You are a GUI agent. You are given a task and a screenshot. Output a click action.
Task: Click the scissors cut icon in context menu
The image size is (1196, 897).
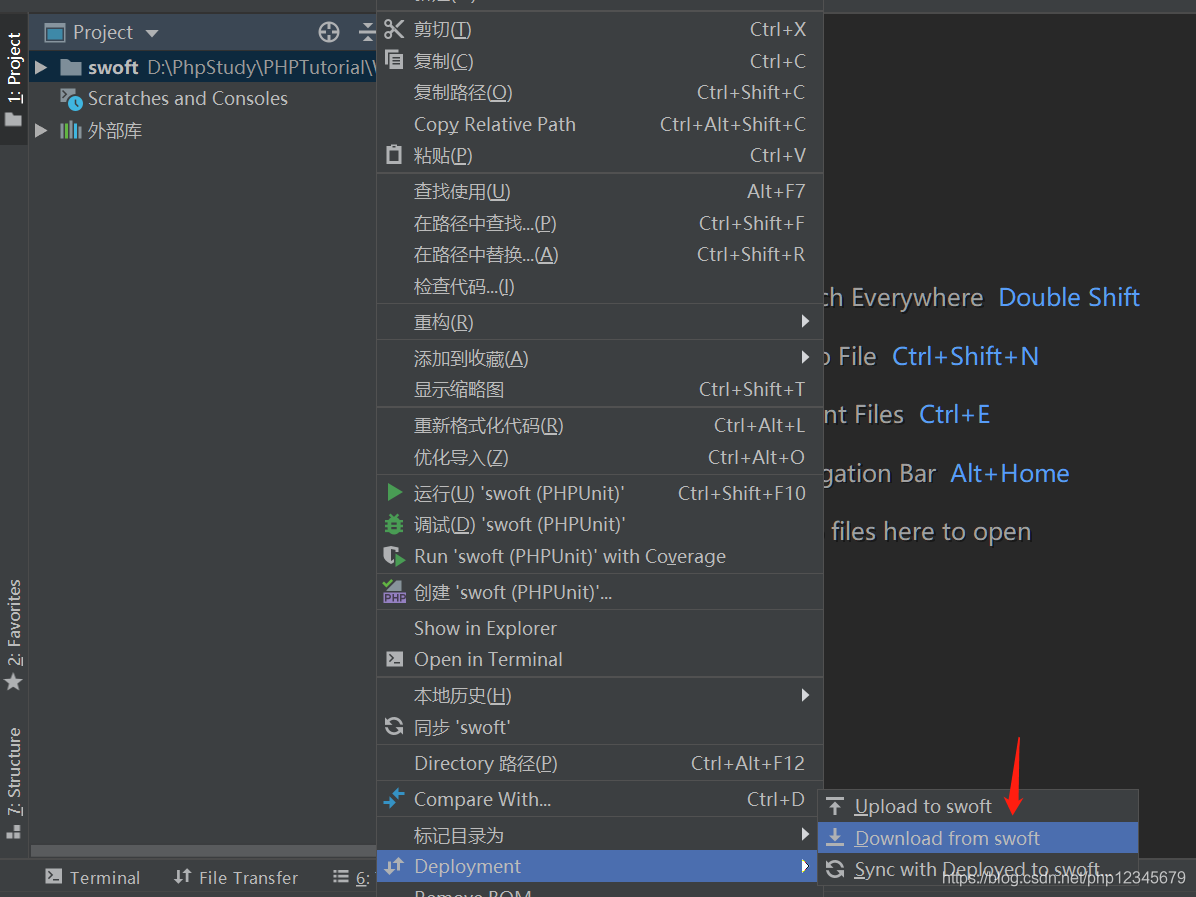tap(394, 30)
